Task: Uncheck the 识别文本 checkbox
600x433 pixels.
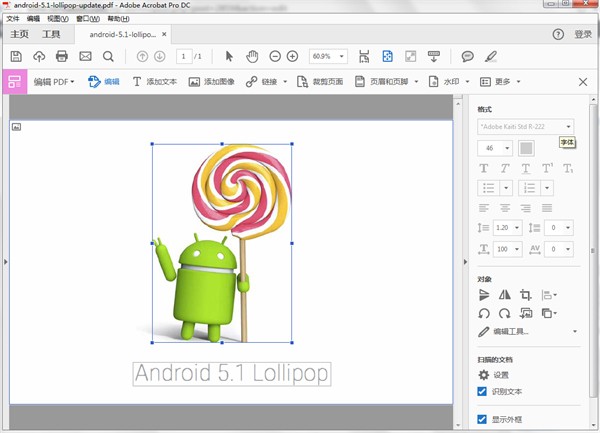Action: pos(483,391)
